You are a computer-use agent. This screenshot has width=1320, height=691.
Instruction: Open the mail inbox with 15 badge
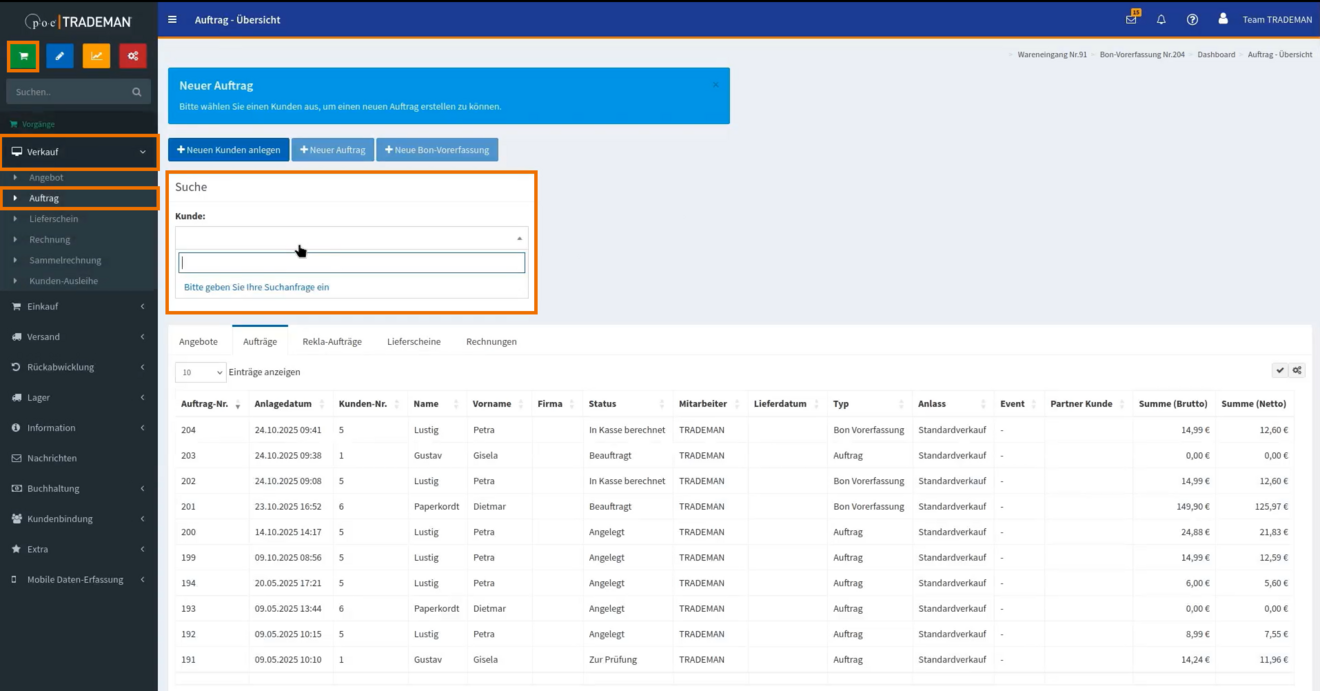point(1131,19)
